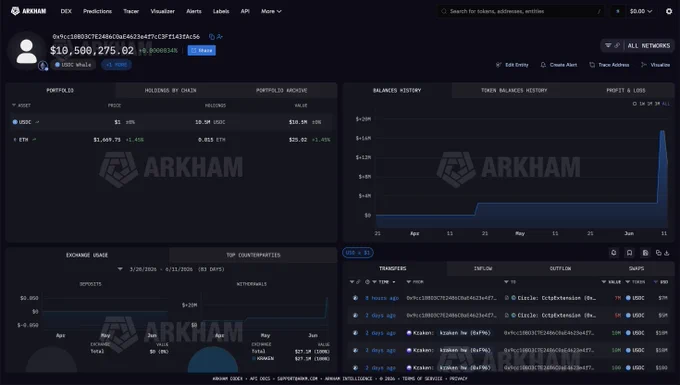This screenshot has height=385, width=680.
Task: Open the From column filter
Action: pyautogui.click(x=409, y=282)
